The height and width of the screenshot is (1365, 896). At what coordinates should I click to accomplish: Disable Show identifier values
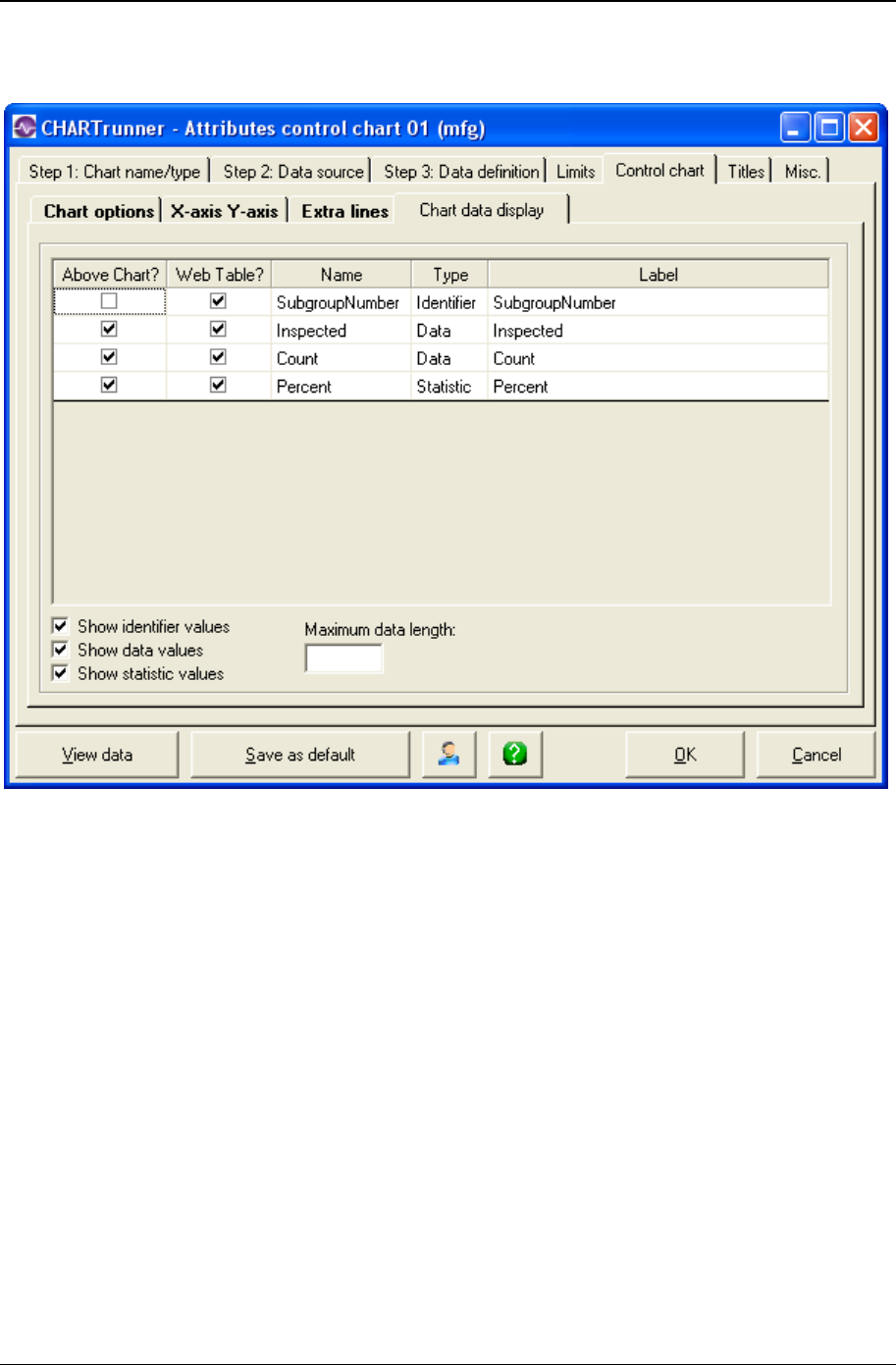click(x=61, y=626)
